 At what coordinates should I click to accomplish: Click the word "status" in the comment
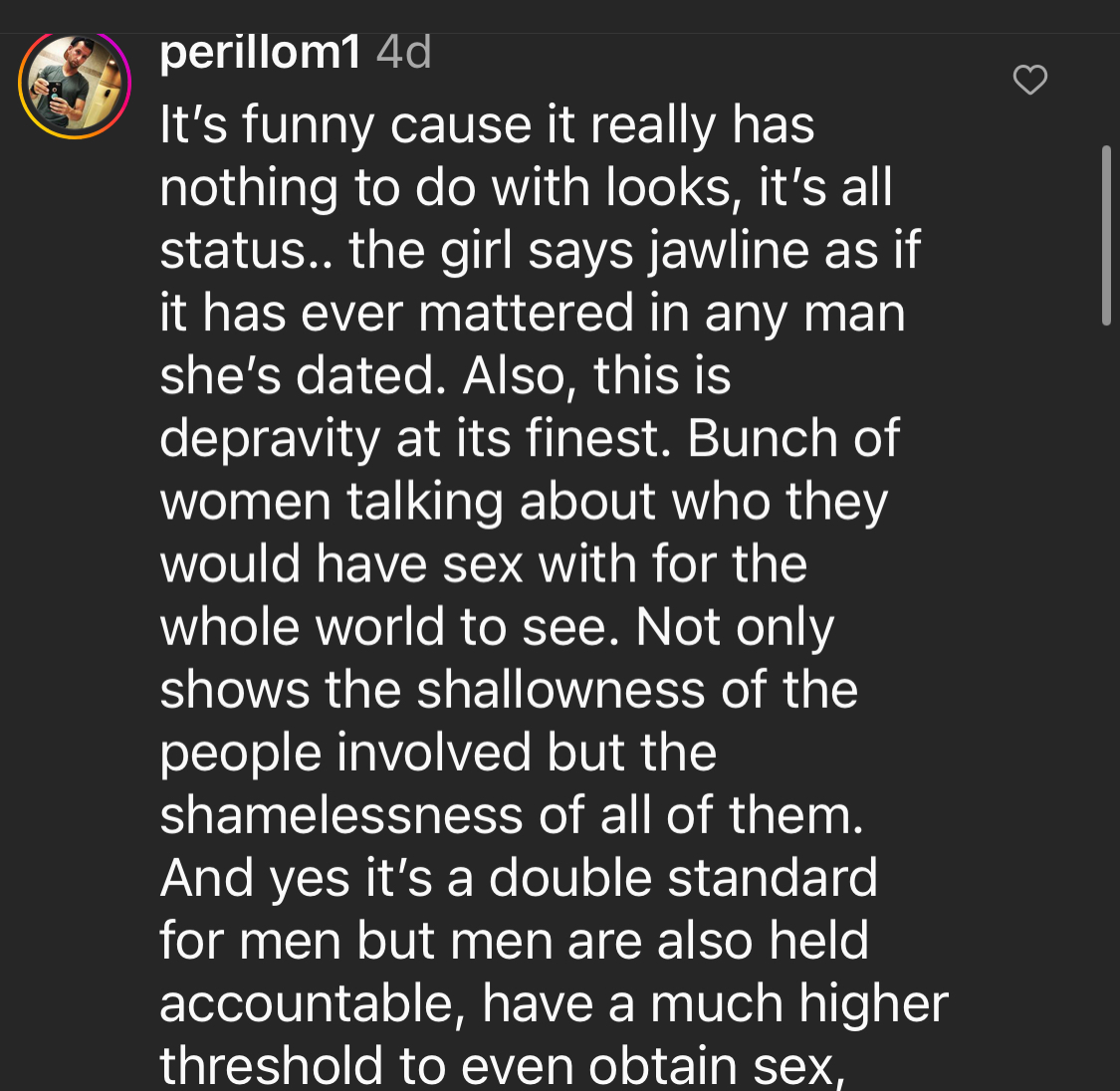pyautogui.click(x=234, y=251)
